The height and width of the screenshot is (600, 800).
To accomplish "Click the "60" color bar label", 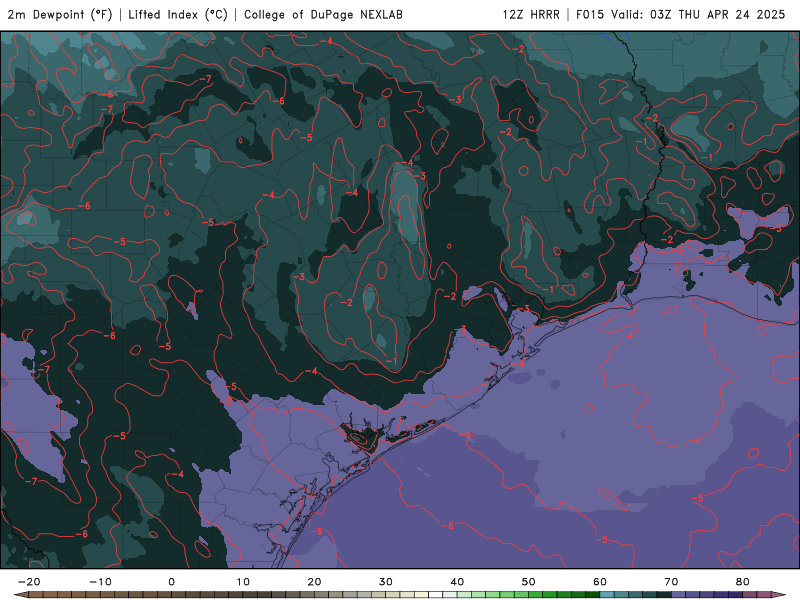I will [x=600, y=582].
